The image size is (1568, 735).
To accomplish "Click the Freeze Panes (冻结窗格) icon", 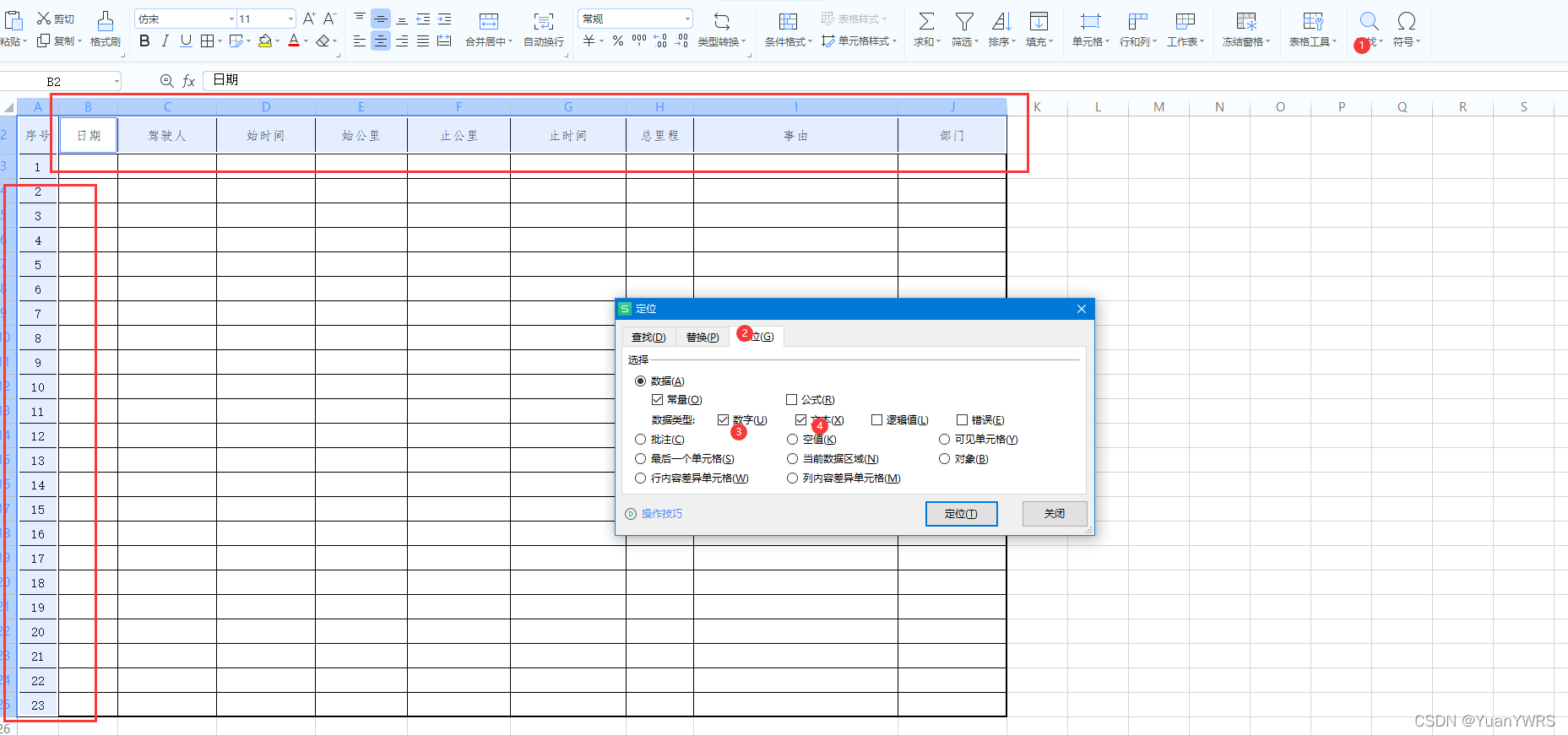I will [x=1245, y=21].
